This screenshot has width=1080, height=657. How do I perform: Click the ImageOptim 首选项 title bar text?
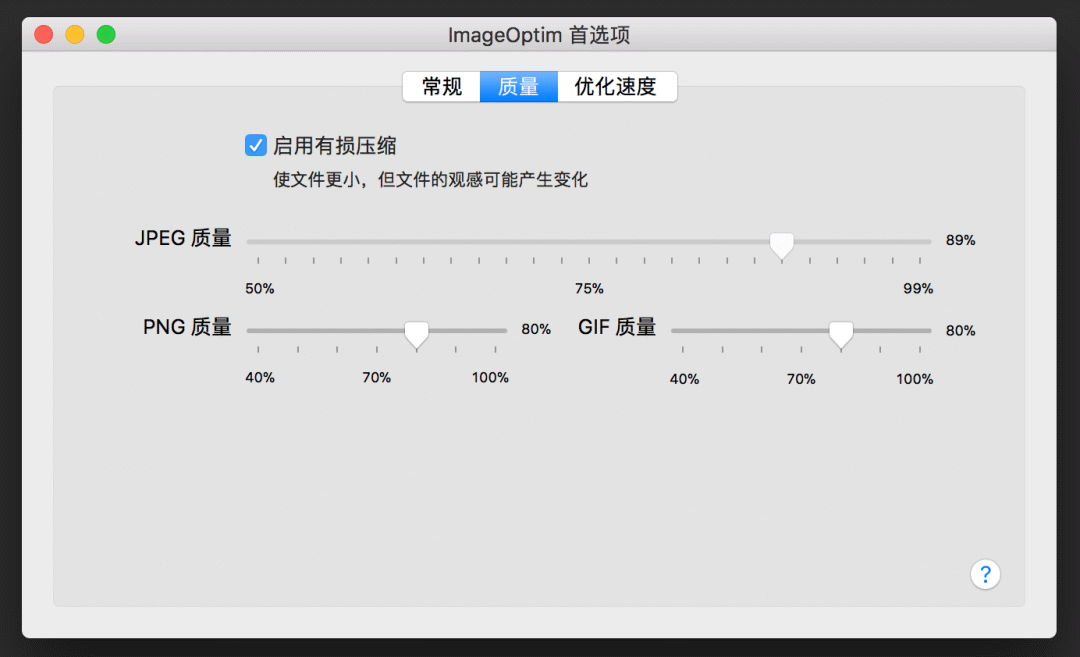(x=540, y=34)
